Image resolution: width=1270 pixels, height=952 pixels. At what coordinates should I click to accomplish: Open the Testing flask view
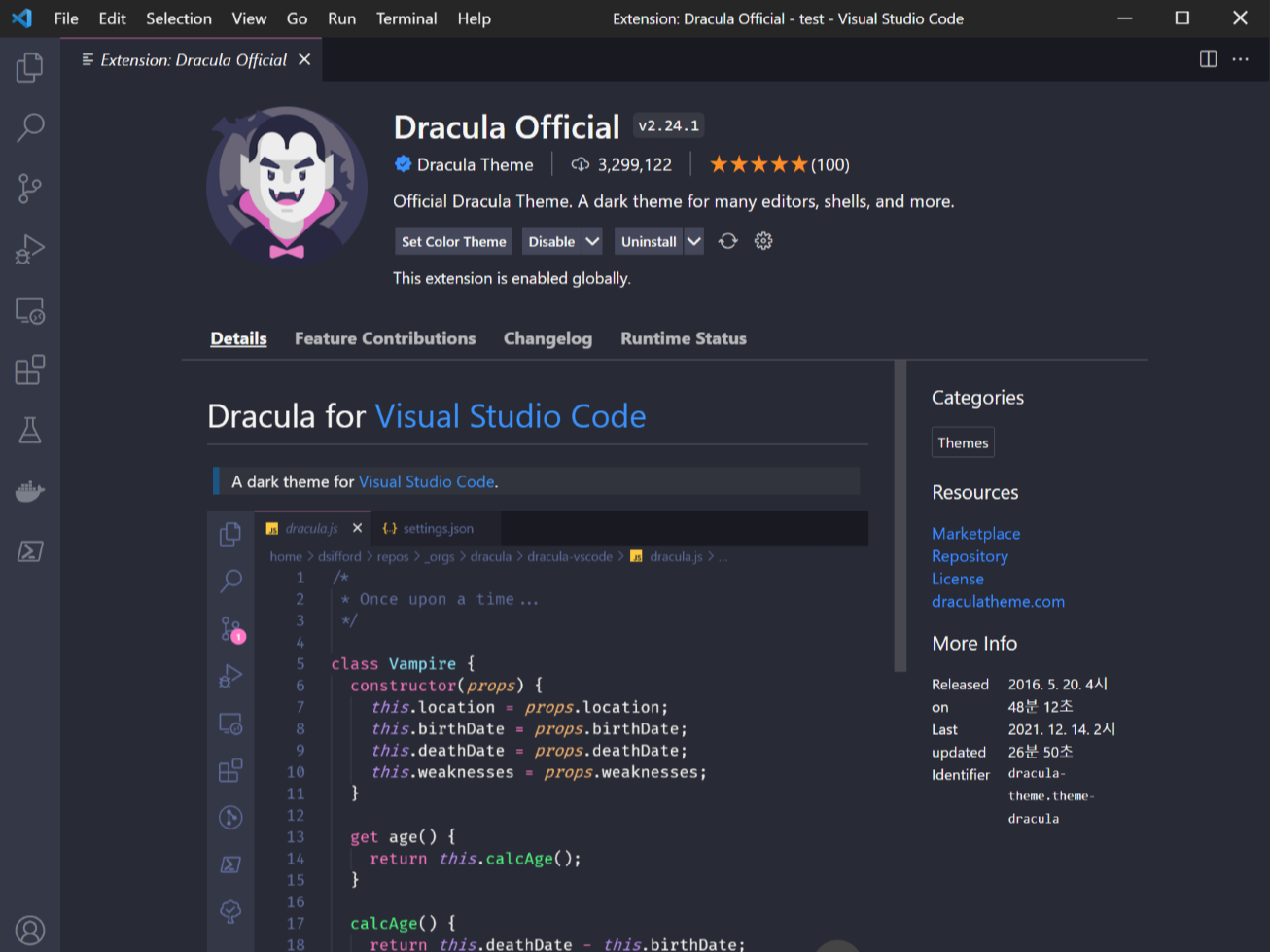coord(30,431)
